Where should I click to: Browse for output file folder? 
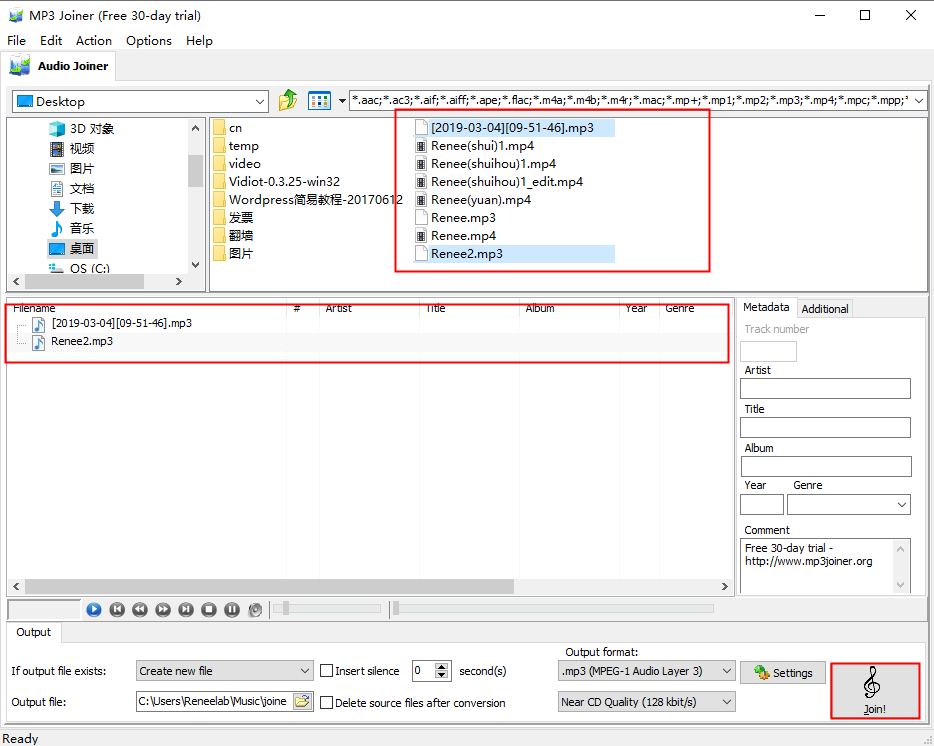tap(303, 701)
